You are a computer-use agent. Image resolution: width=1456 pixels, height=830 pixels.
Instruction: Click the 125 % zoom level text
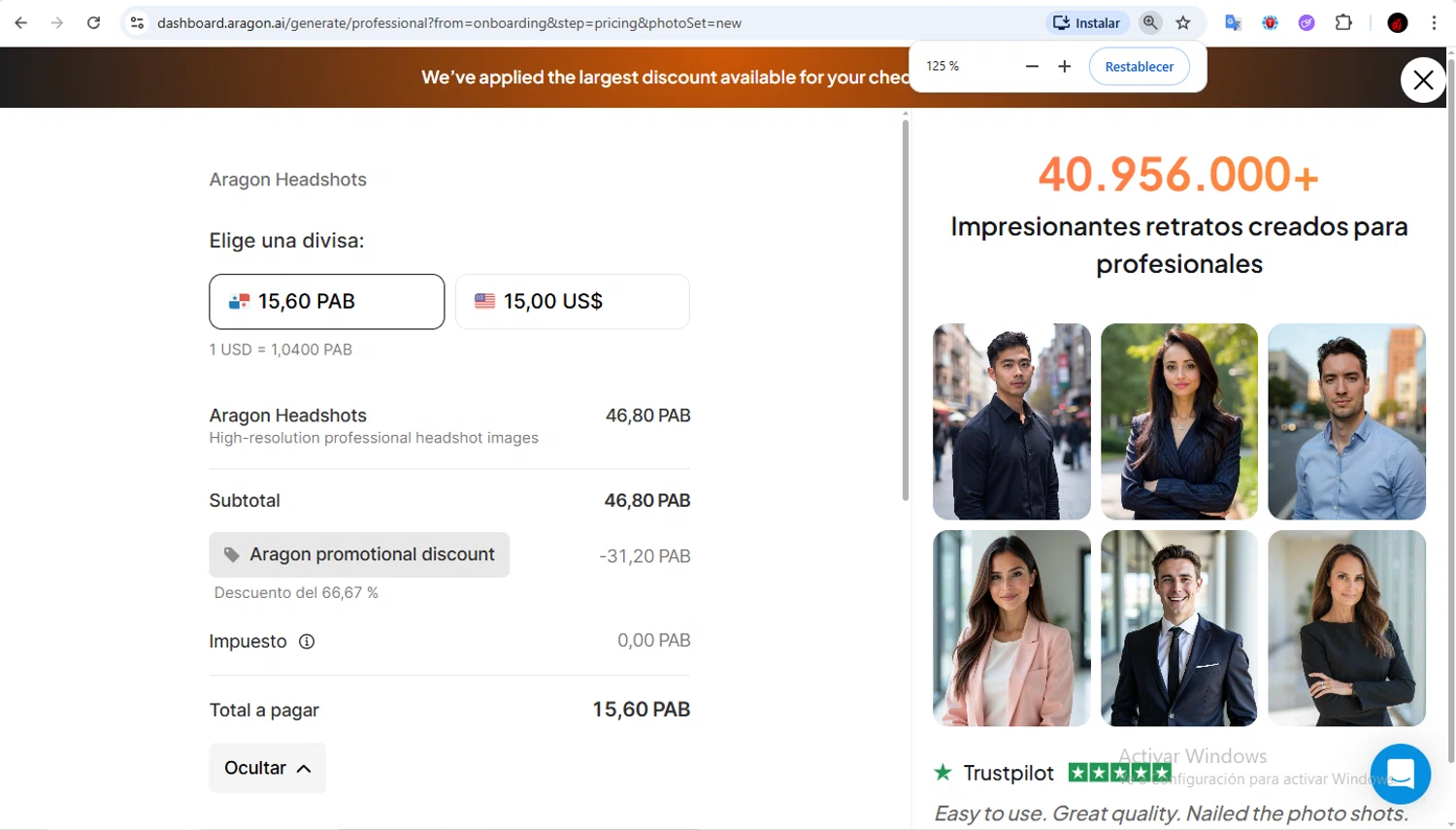(943, 66)
